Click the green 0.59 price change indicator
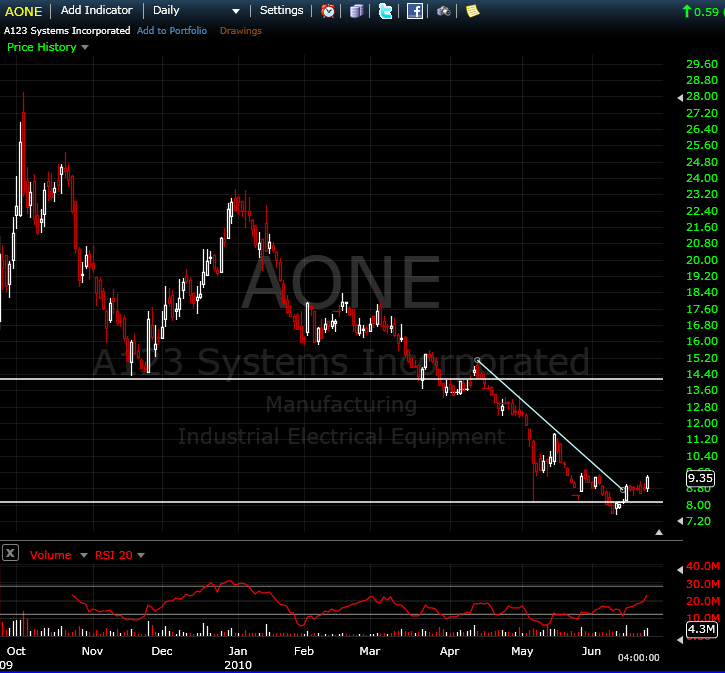725x673 pixels. click(703, 12)
